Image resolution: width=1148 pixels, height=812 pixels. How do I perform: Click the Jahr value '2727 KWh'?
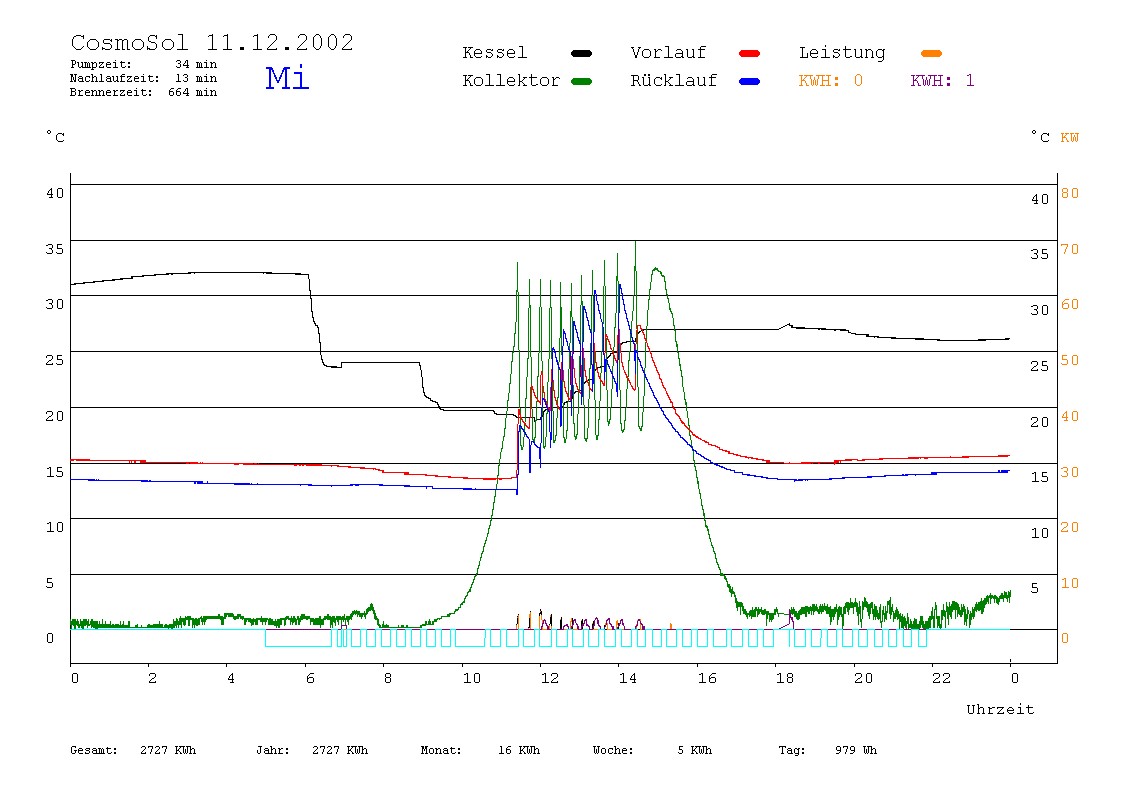click(x=340, y=750)
